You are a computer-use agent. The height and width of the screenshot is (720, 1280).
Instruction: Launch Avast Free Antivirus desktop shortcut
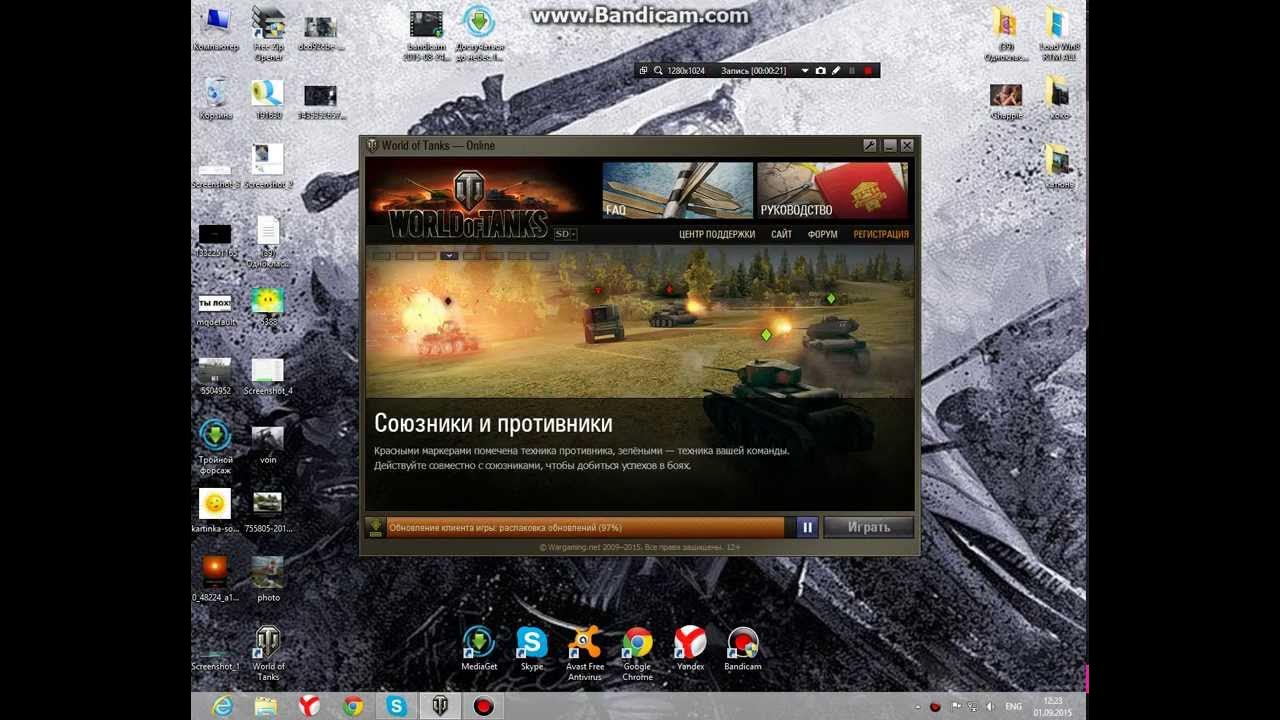(585, 654)
